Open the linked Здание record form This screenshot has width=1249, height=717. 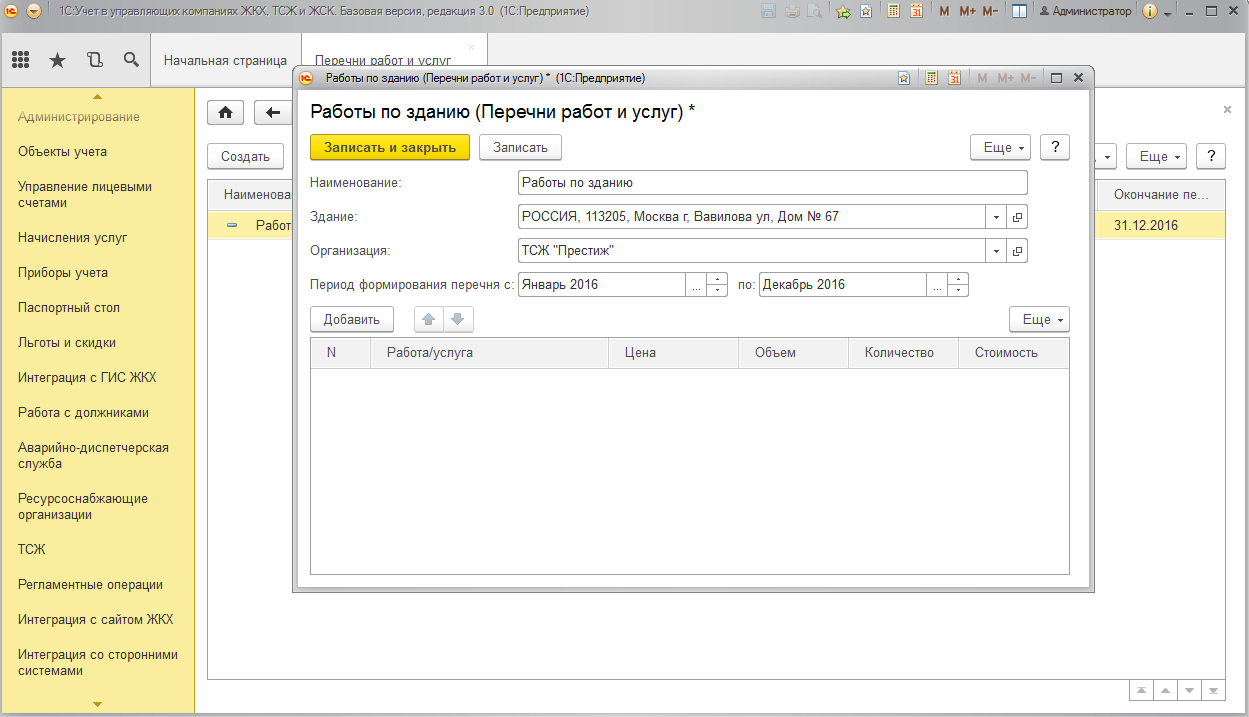[1017, 217]
